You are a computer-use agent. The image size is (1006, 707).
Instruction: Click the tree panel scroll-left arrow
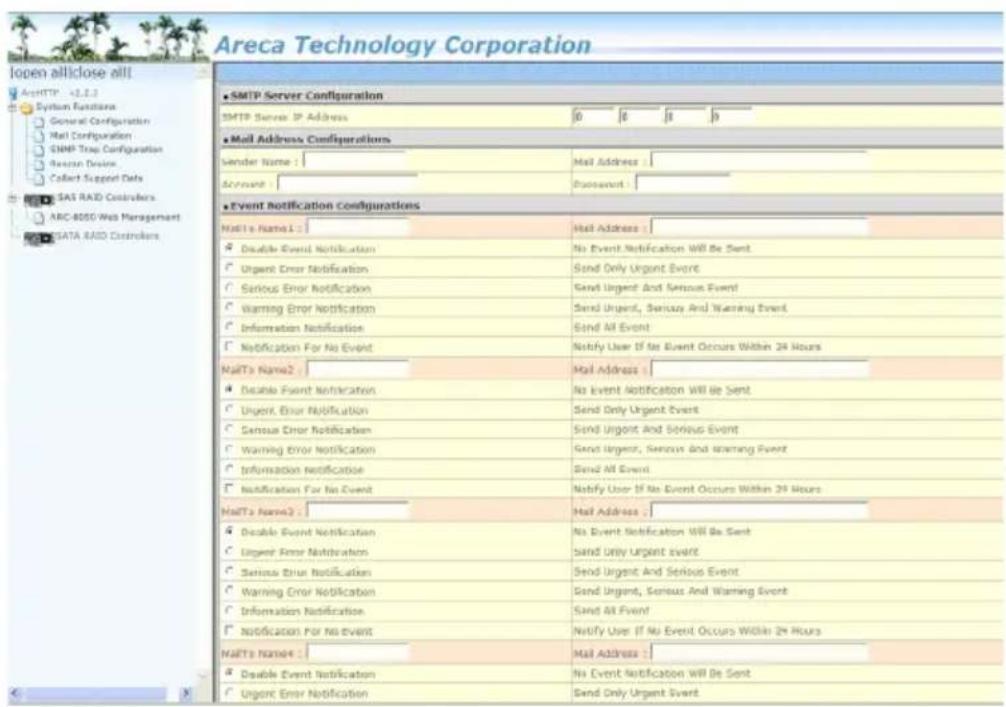pyautogui.click(x=15, y=694)
